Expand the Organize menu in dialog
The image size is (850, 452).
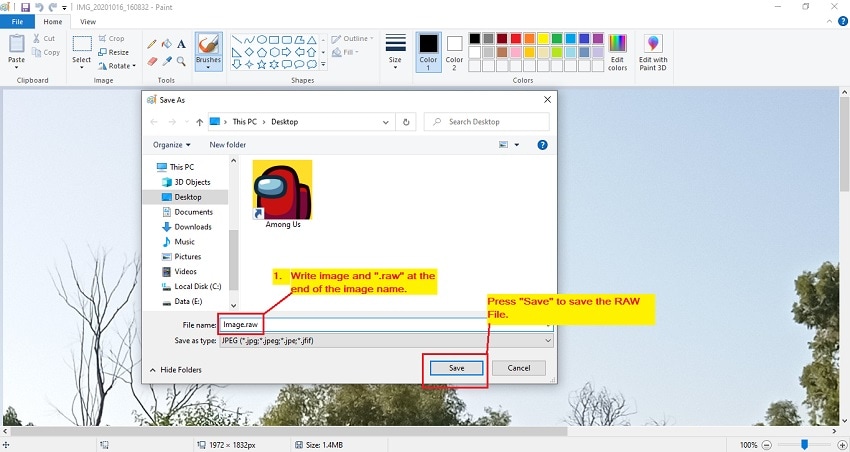(171, 145)
